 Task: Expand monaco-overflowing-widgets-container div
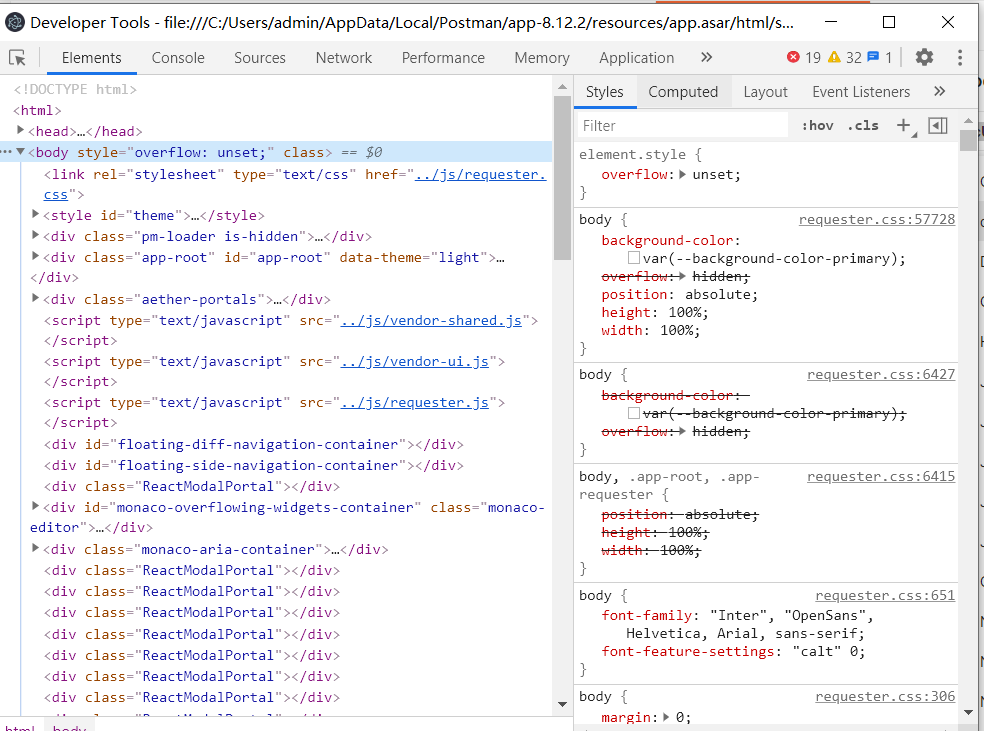tap(36, 506)
